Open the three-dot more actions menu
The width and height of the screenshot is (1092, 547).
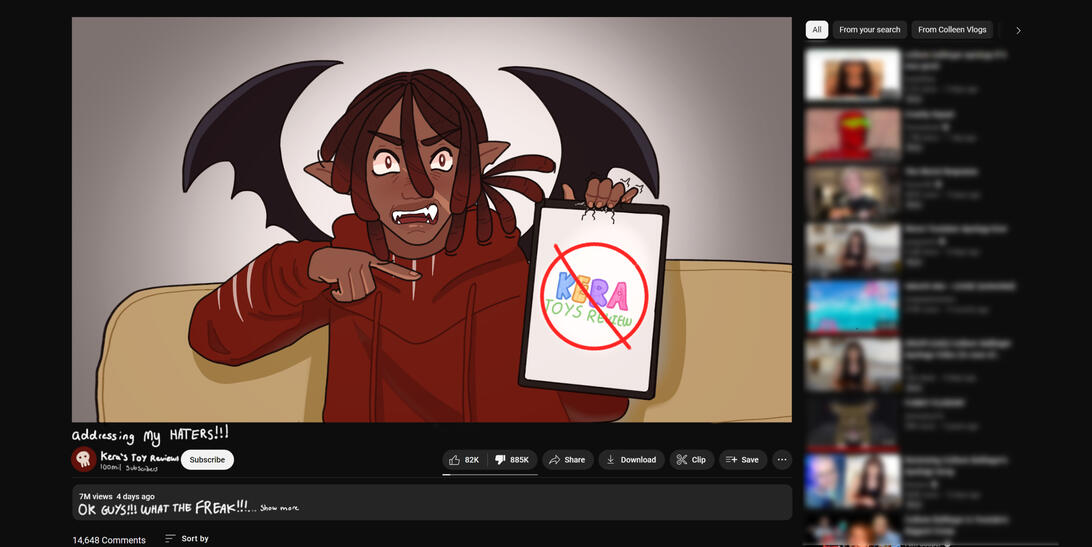[782, 460]
